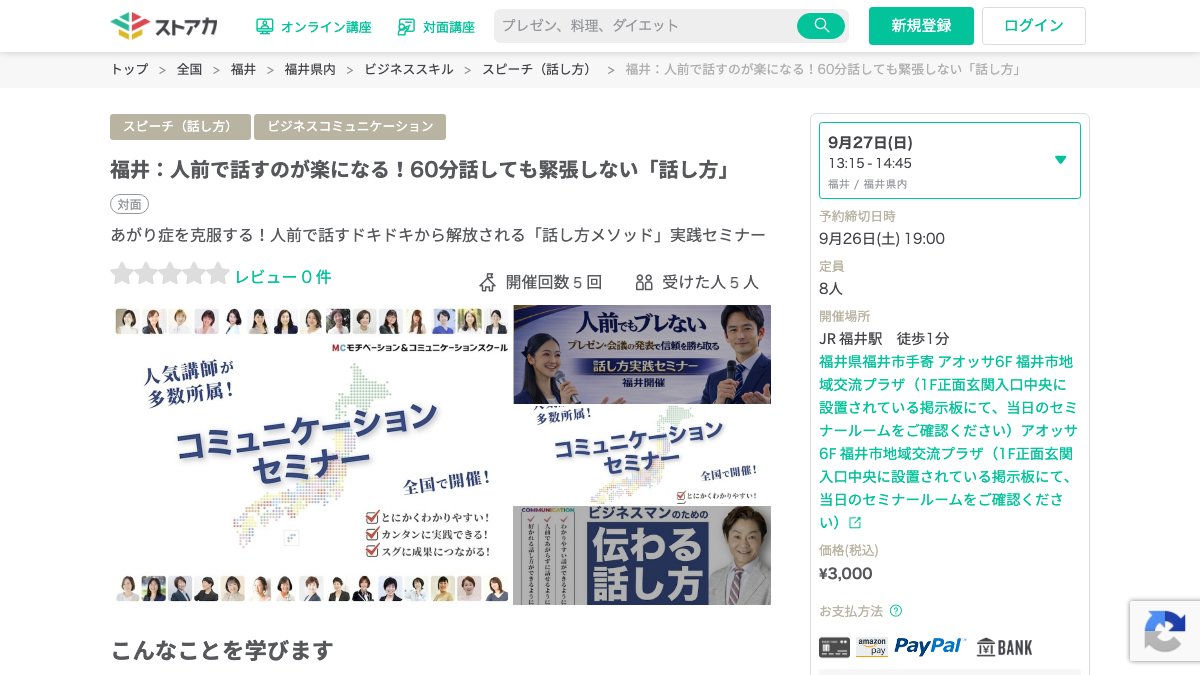Click the in-person course icon

click(406, 26)
